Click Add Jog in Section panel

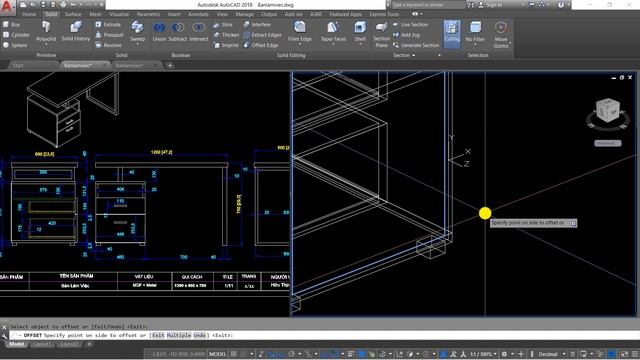pos(406,35)
